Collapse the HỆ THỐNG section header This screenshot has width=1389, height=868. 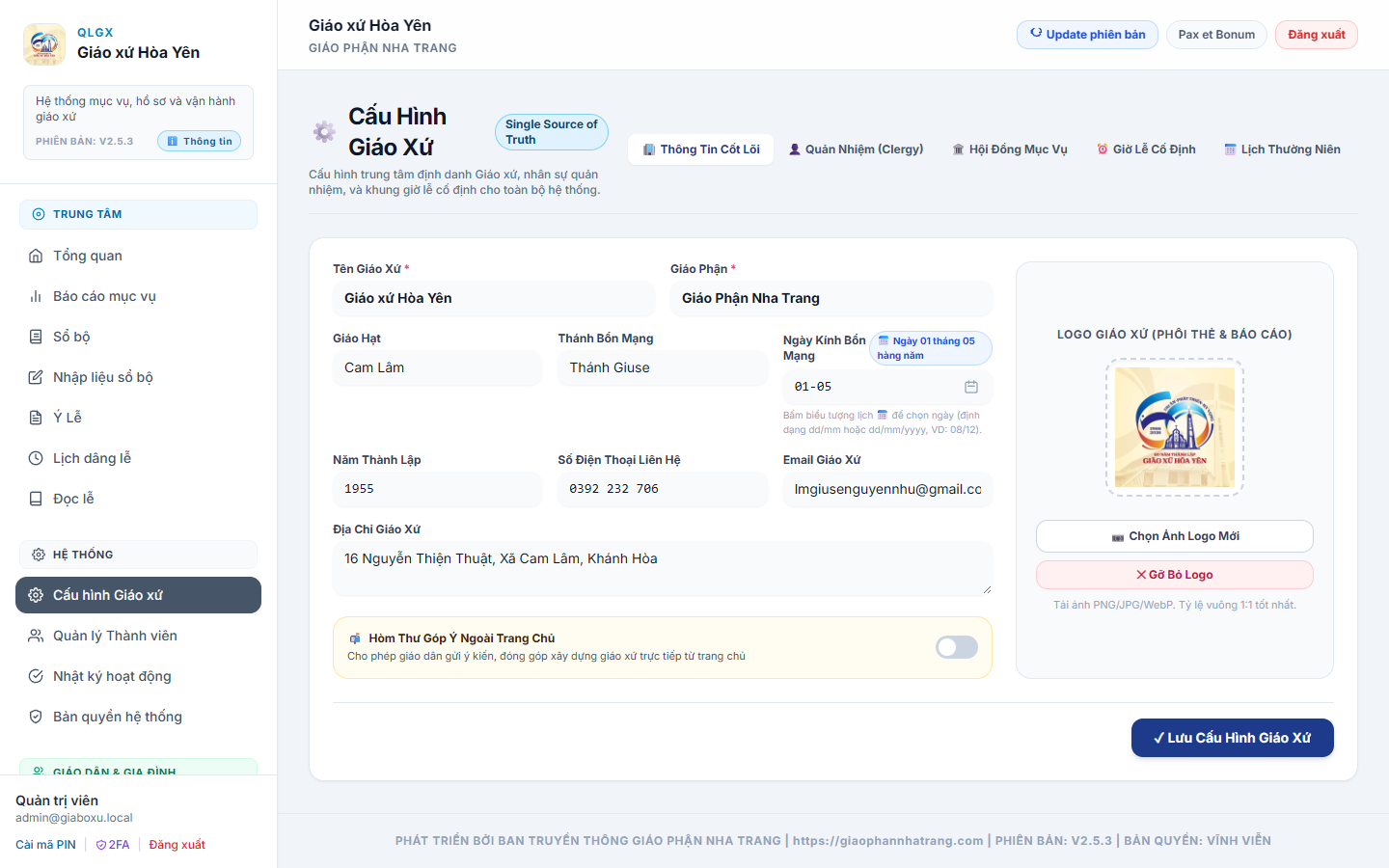(138, 555)
